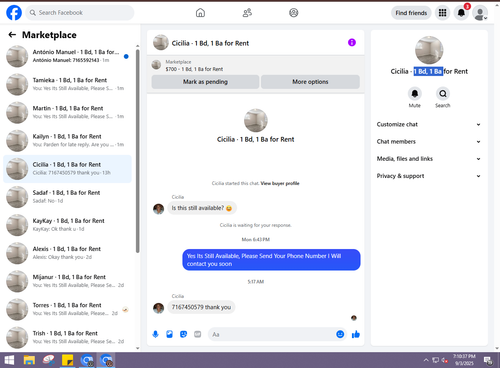Open conversation information purple icon

click(352, 42)
